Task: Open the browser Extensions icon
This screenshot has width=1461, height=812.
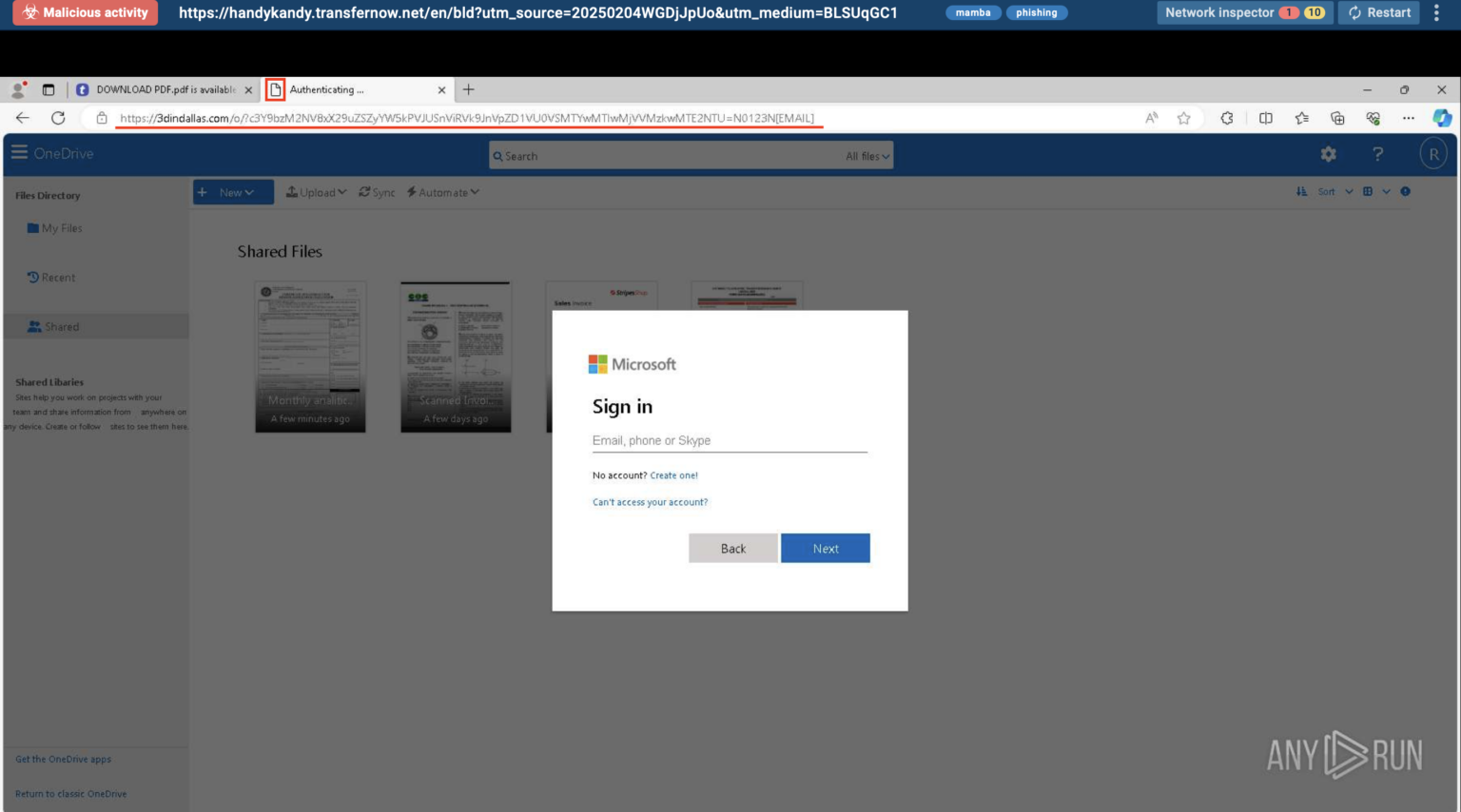Action: point(1227,118)
